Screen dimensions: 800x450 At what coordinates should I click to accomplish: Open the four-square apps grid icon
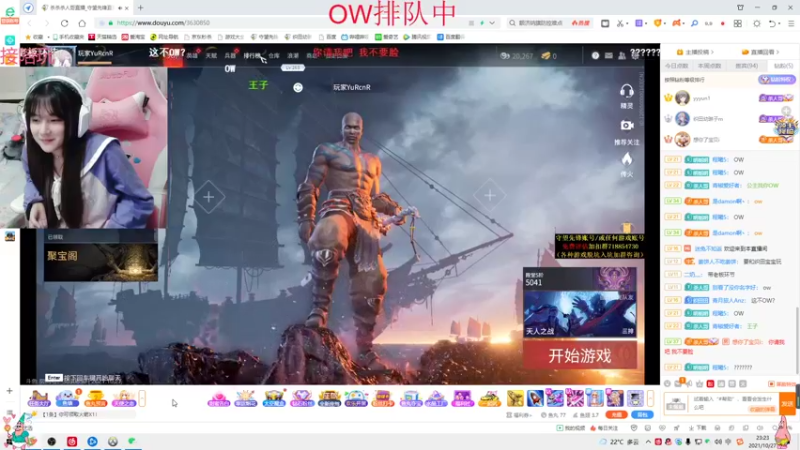click(x=738, y=23)
